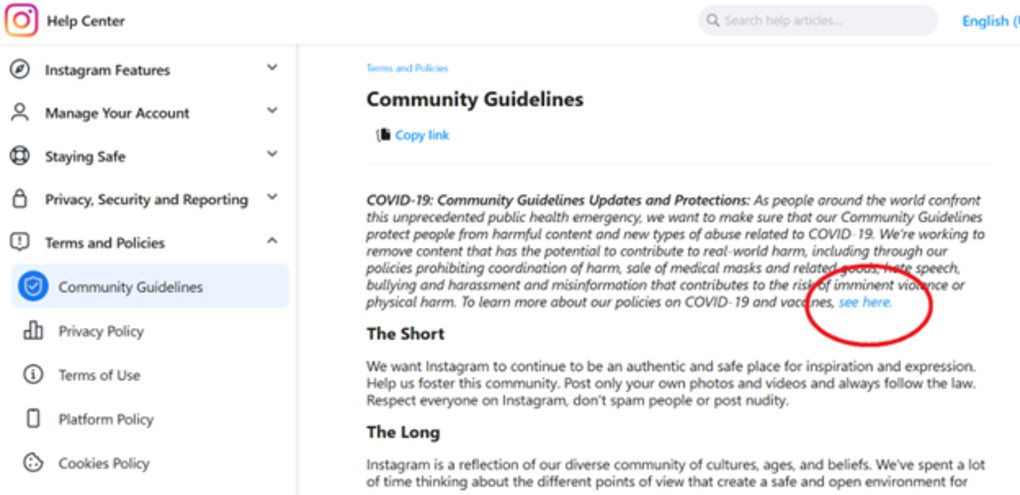Click the Instagram logo icon

click(21, 21)
